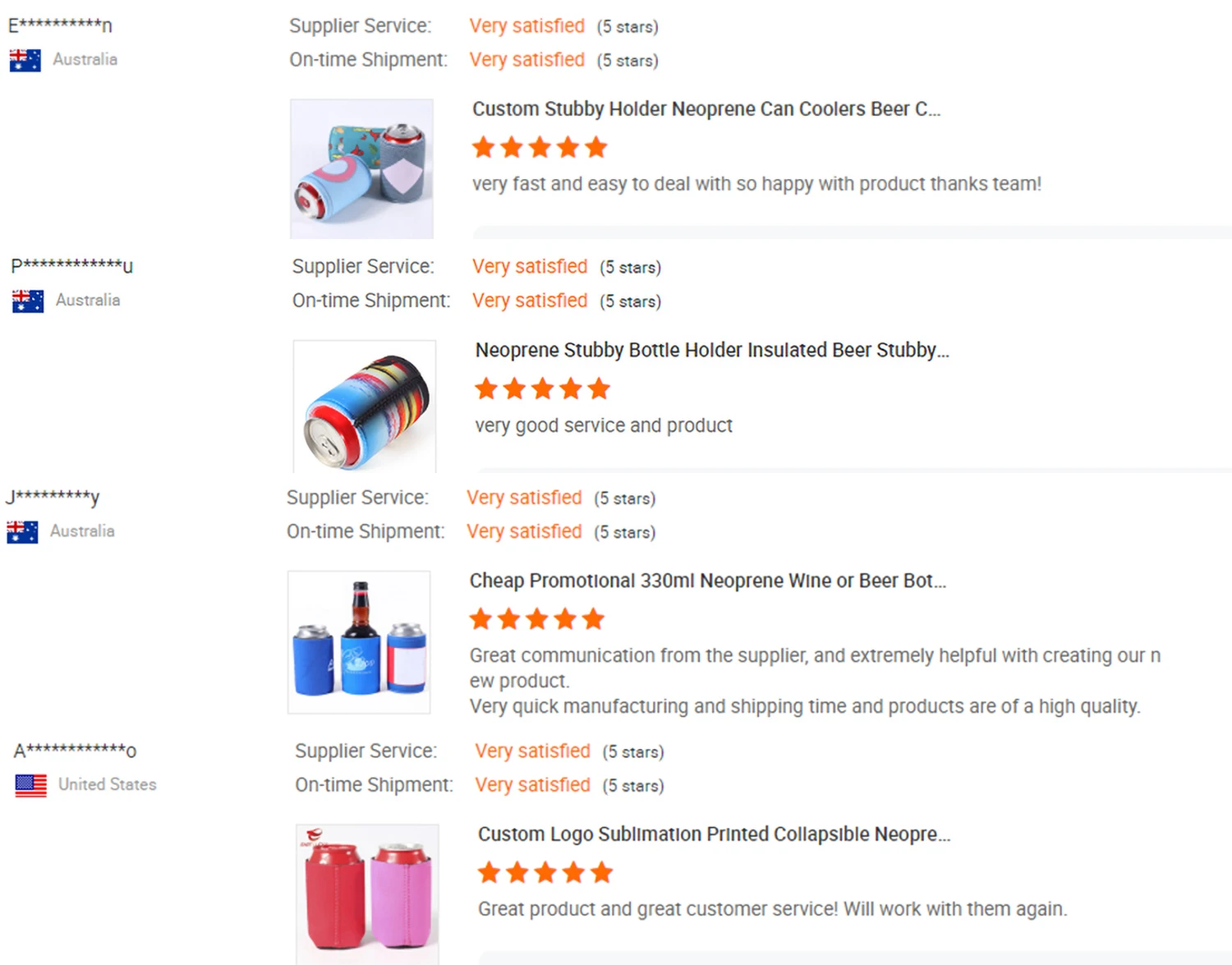Click reviewer name J***y
Viewport: 1232px width, 965px height.
(53, 497)
